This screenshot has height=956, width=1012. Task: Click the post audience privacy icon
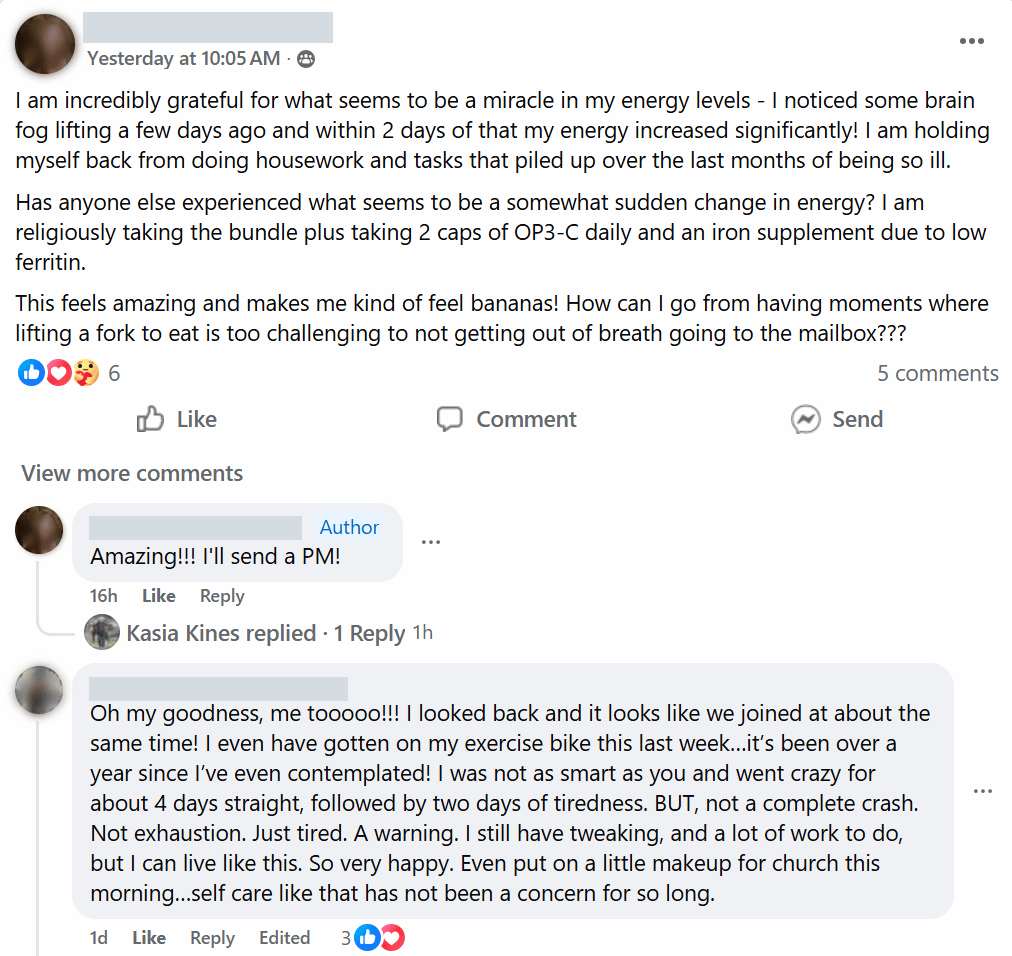pos(306,59)
